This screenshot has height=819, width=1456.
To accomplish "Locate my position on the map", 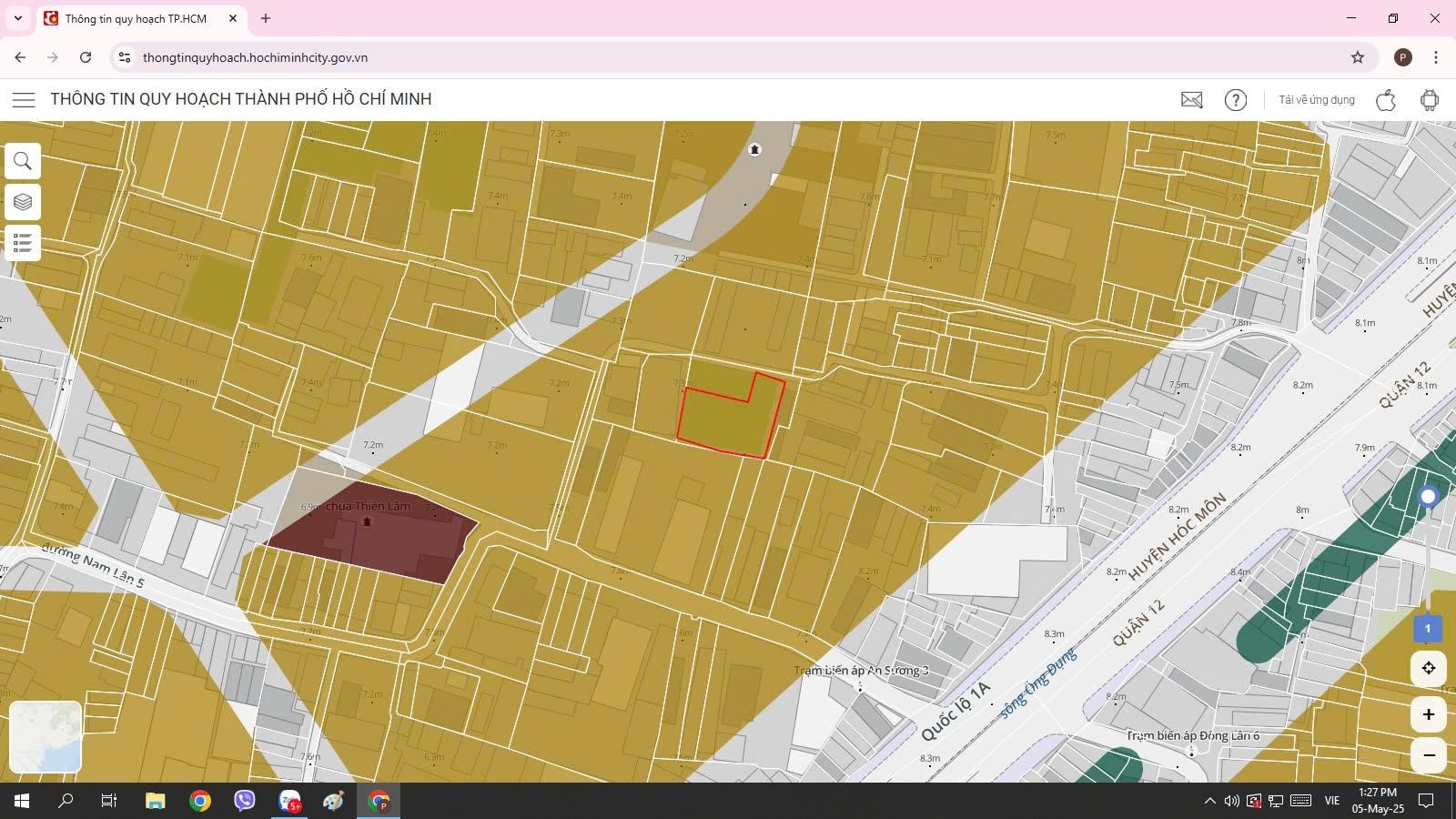I will point(1428,669).
